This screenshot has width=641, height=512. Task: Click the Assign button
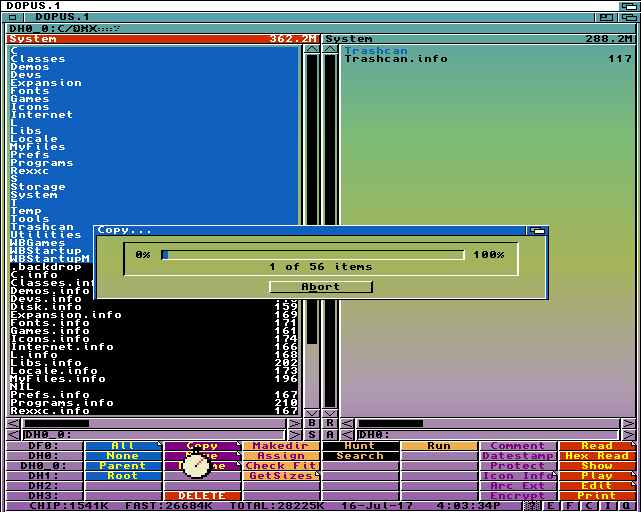(x=281, y=456)
